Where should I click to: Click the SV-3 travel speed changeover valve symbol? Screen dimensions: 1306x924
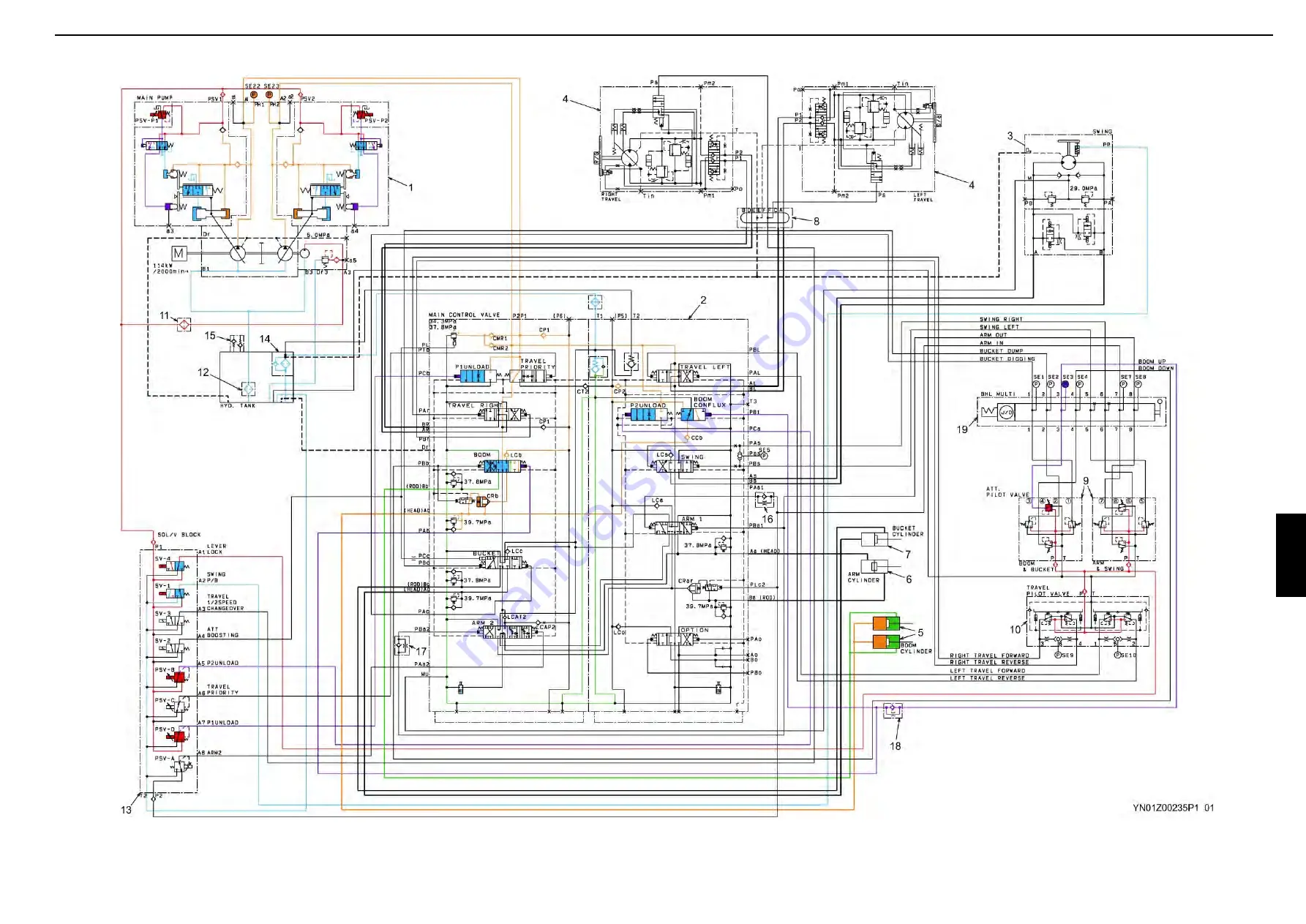pos(173,621)
